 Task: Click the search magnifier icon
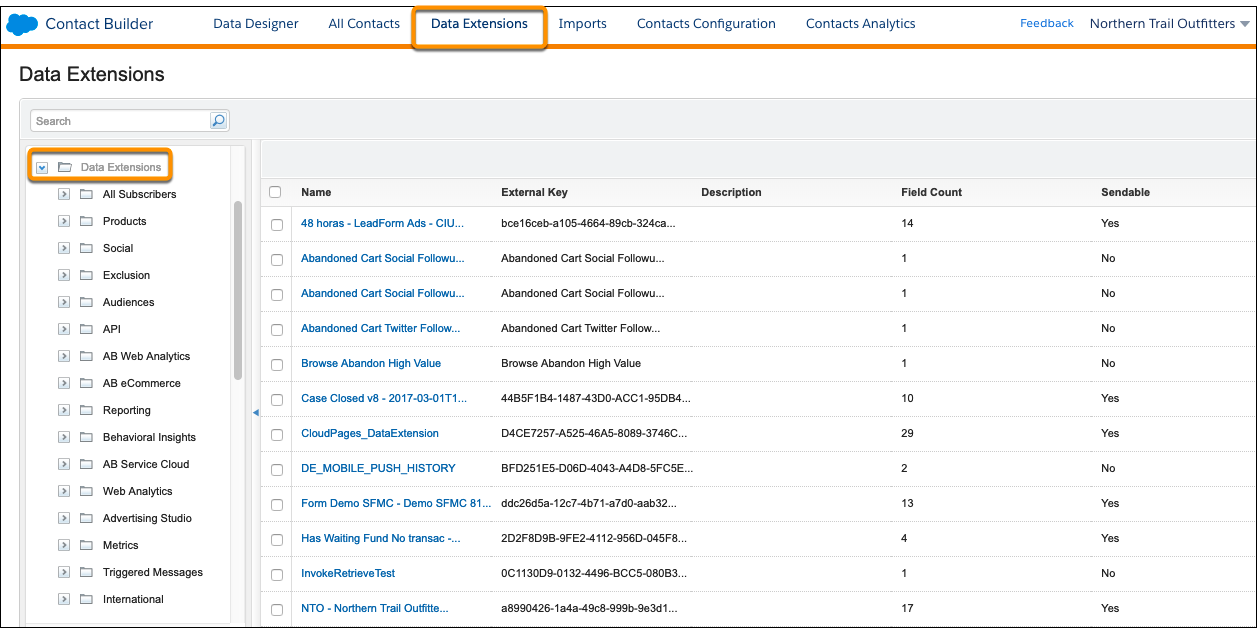(x=218, y=121)
